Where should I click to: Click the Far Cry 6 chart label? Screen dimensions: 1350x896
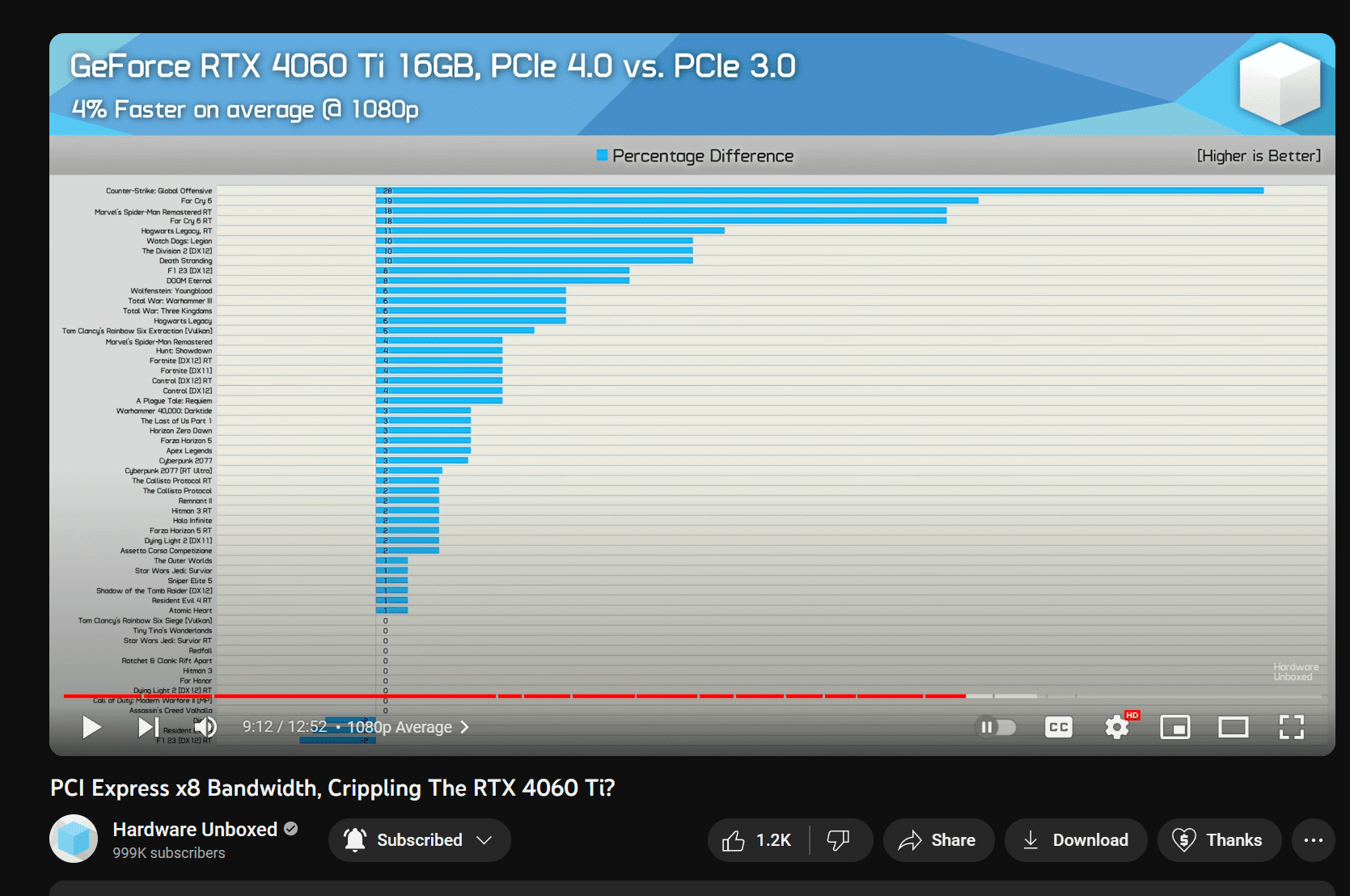(x=197, y=201)
